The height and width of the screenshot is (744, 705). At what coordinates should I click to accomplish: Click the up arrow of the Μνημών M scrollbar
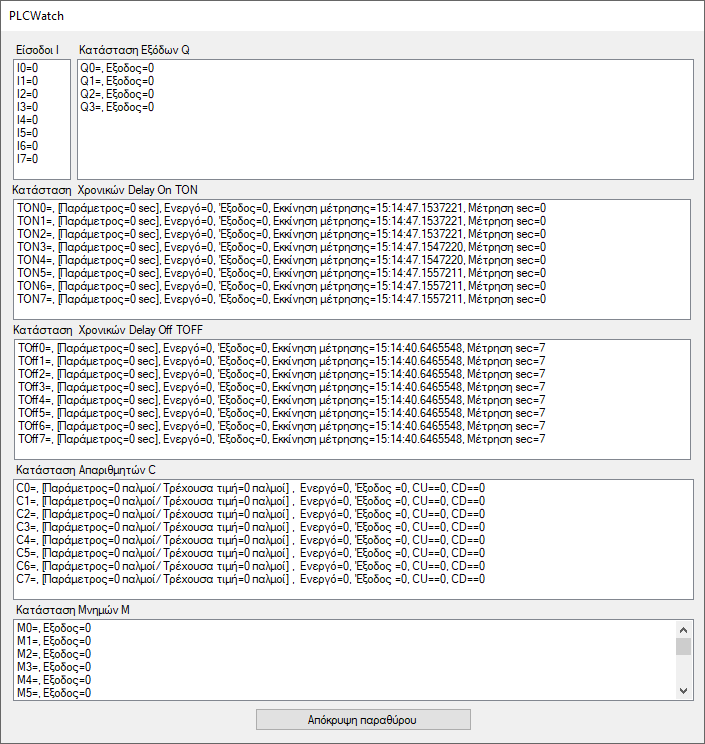click(x=684, y=630)
